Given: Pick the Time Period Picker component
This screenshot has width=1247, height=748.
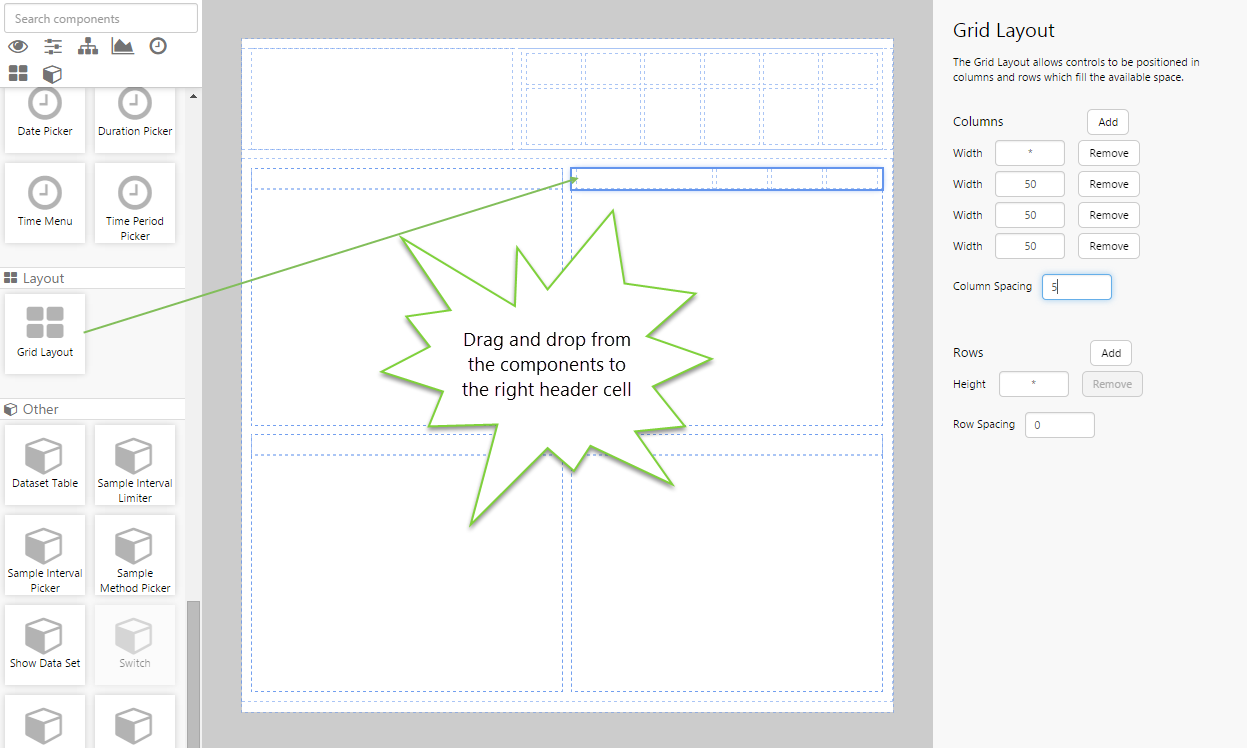Looking at the screenshot, I should [135, 204].
